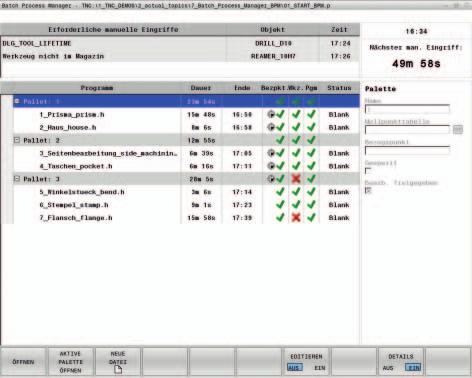This screenshot has height=378, width=472.
Task: Toggle the Gesperrt checkbox
Action: pos(368,171)
